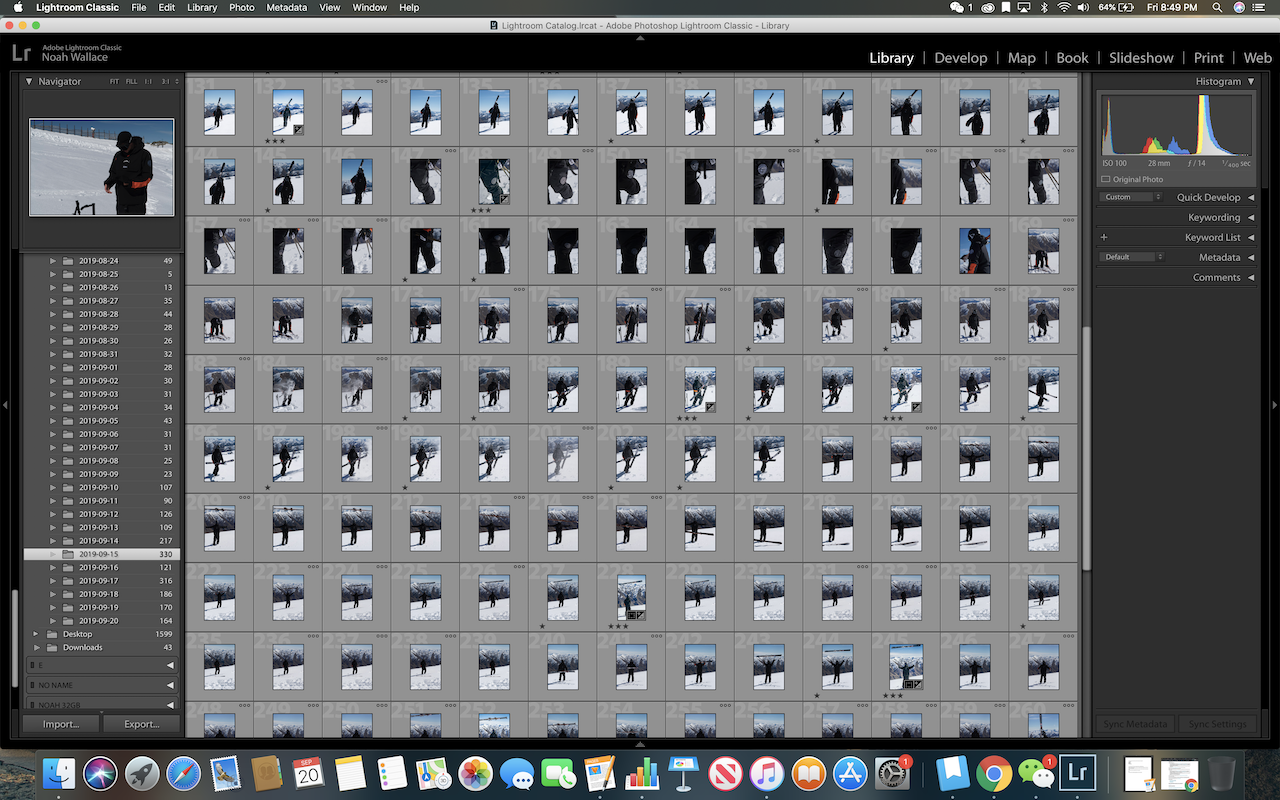Open the Book module

point(1072,58)
